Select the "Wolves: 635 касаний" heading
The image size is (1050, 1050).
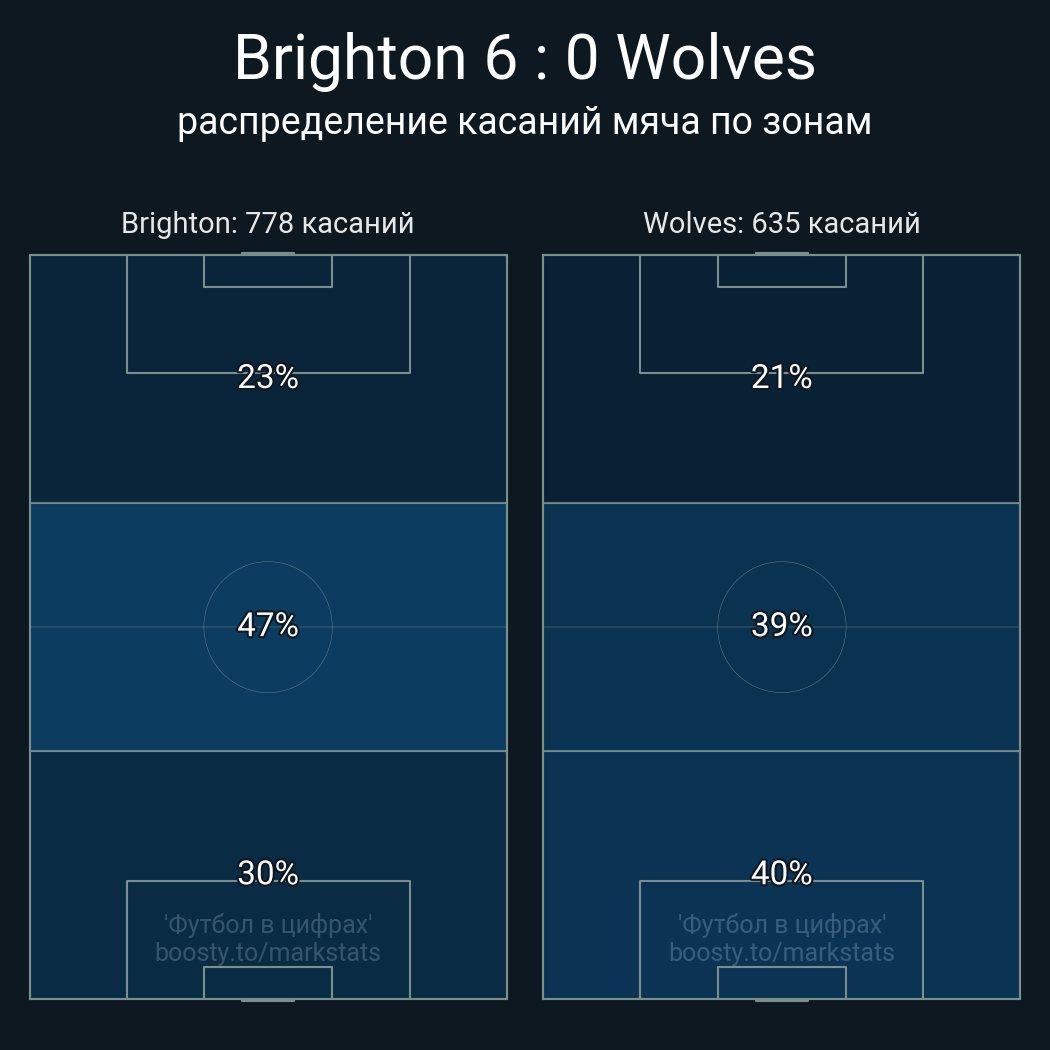pos(781,223)
